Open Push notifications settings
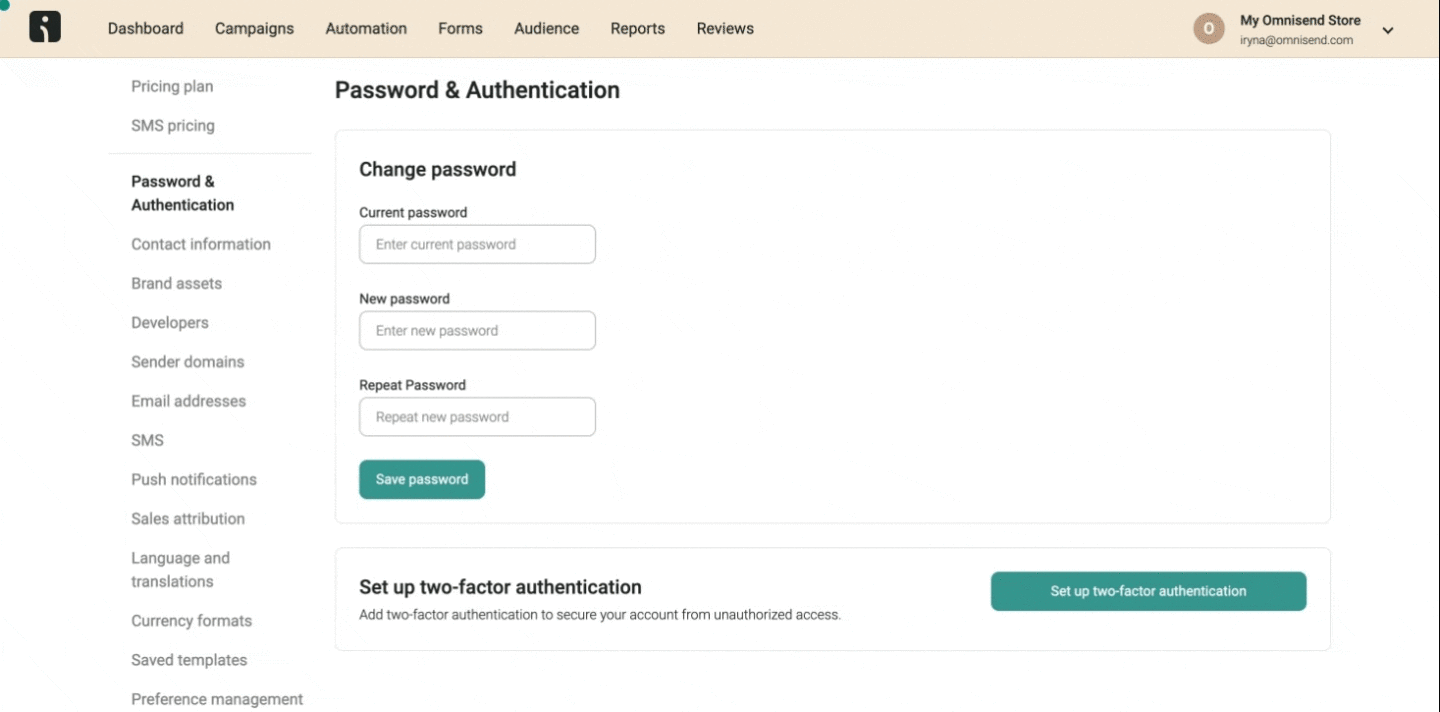The width and height of the screenshot is (1440, 712). (x=194, y=479)
